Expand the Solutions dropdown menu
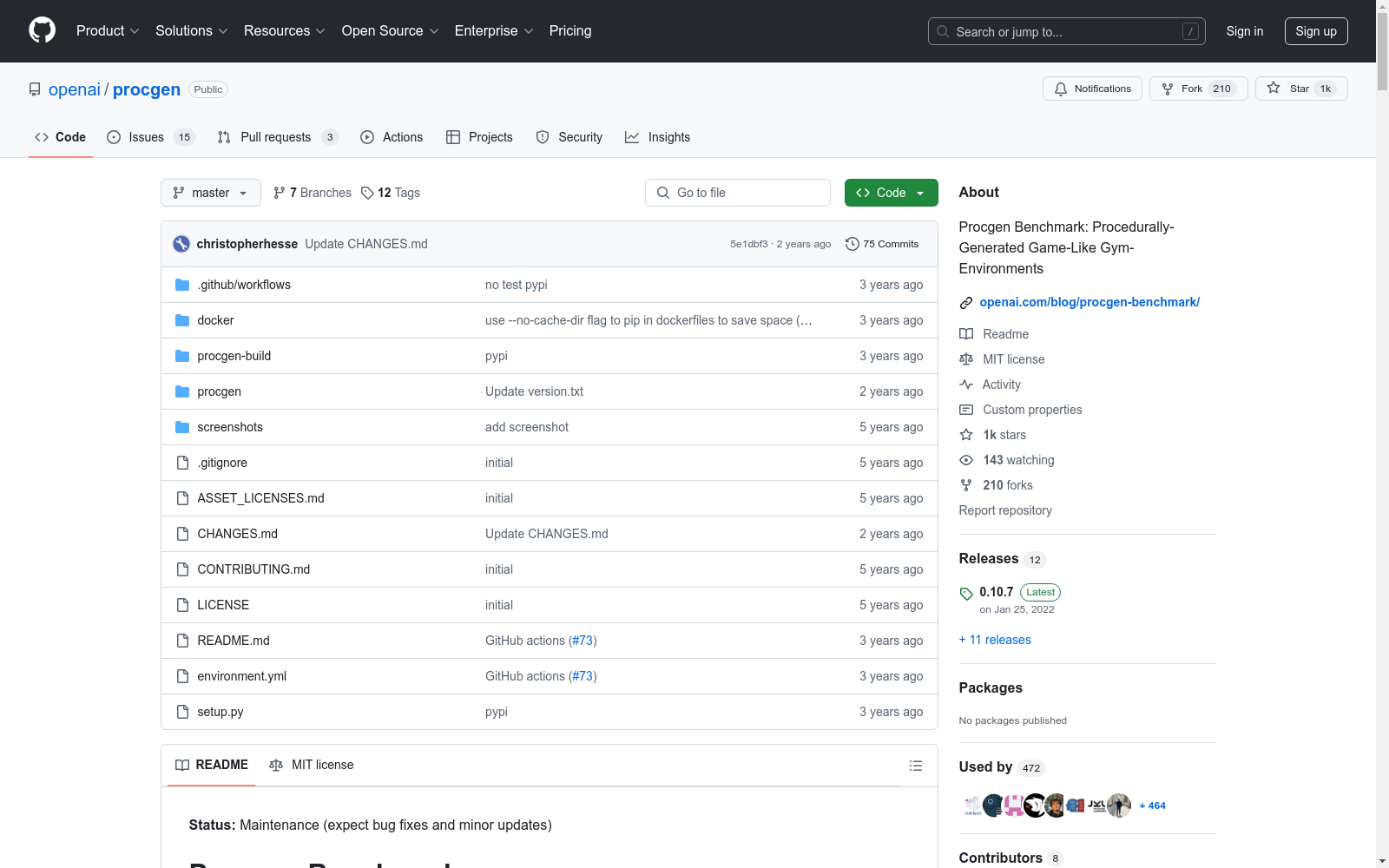 [192, 31]
